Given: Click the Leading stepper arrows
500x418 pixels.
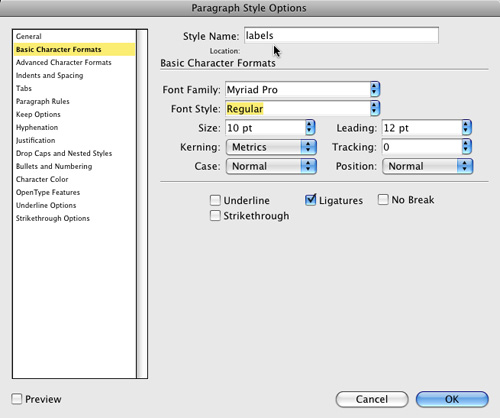Looking at the screenshot, I should pos(466,128).
